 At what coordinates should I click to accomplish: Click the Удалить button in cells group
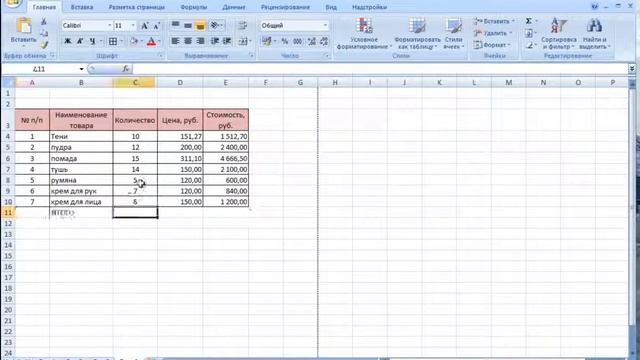point(492,33)
